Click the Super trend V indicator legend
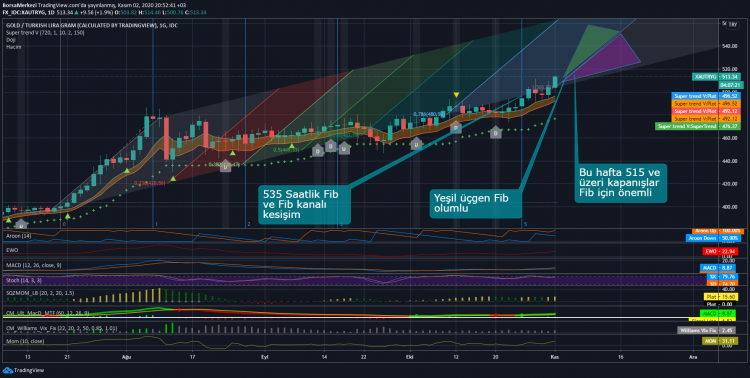Screen dimensions: 750x378 click(45, 33)
